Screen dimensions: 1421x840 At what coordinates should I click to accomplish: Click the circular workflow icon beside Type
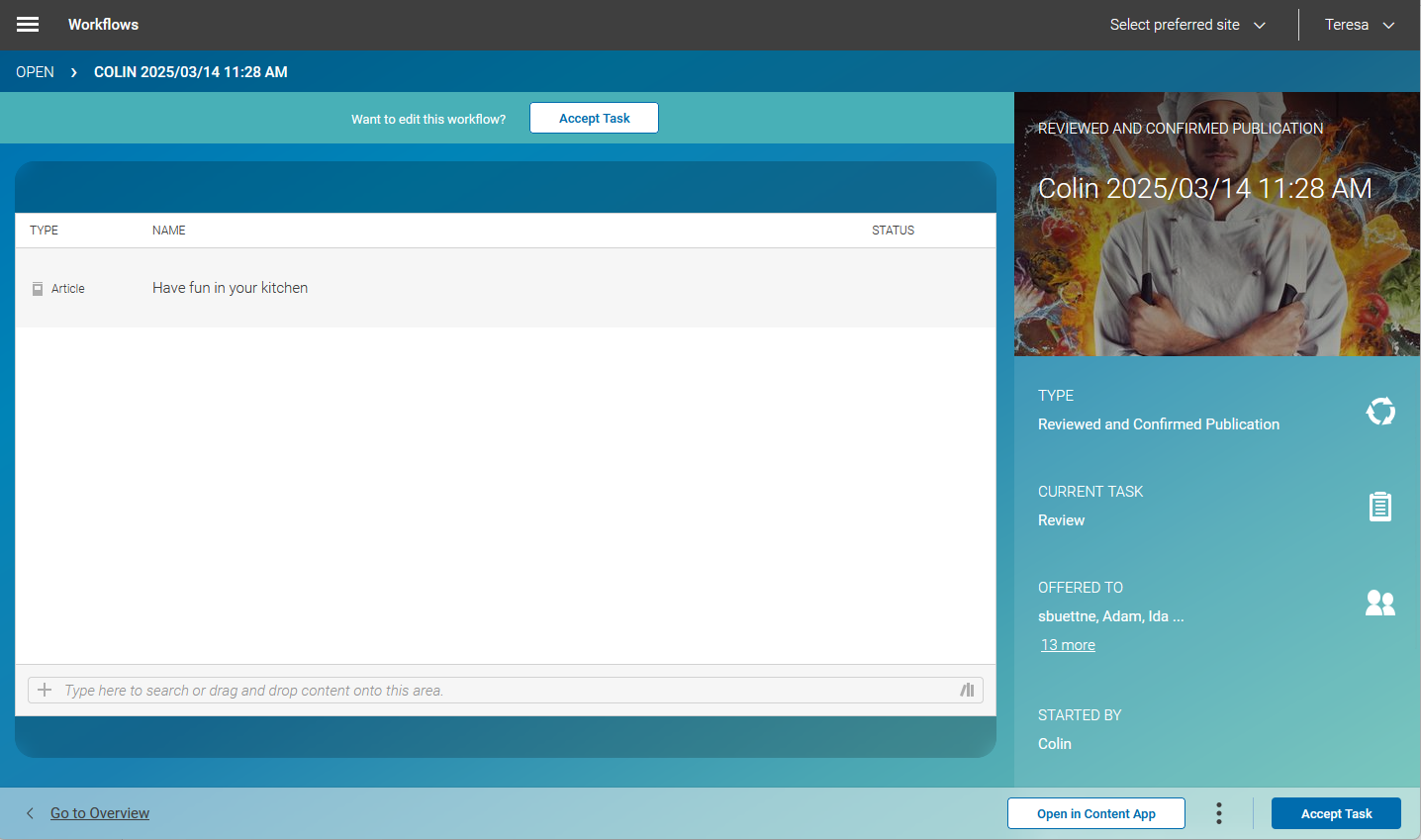coord(1380,411)
